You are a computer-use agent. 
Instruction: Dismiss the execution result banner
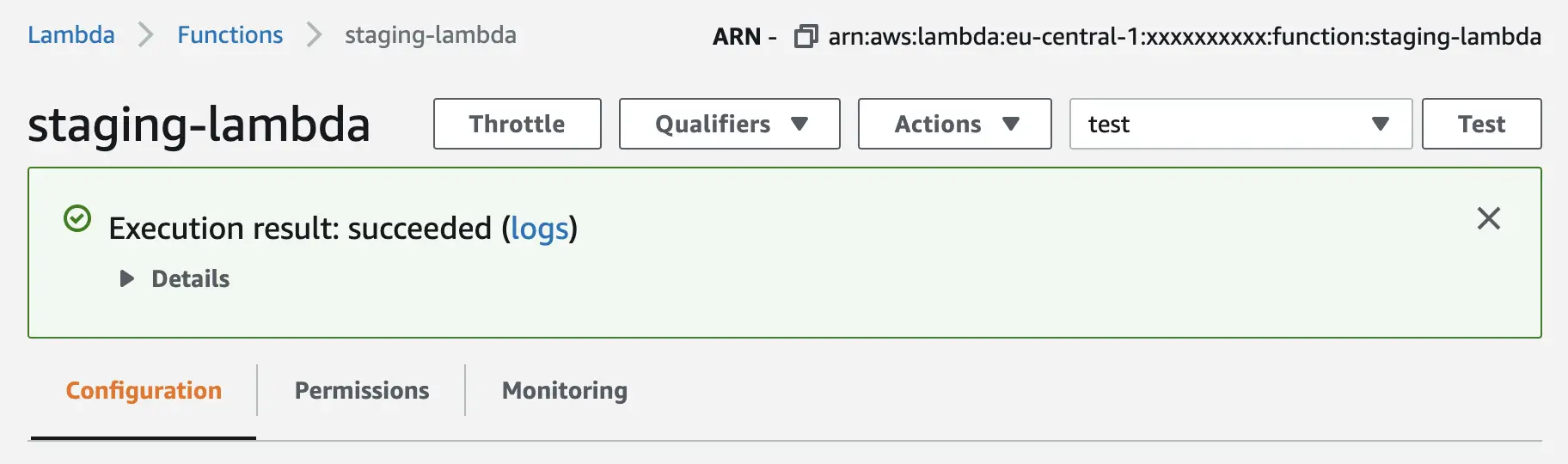click(x=1488, y=218)
